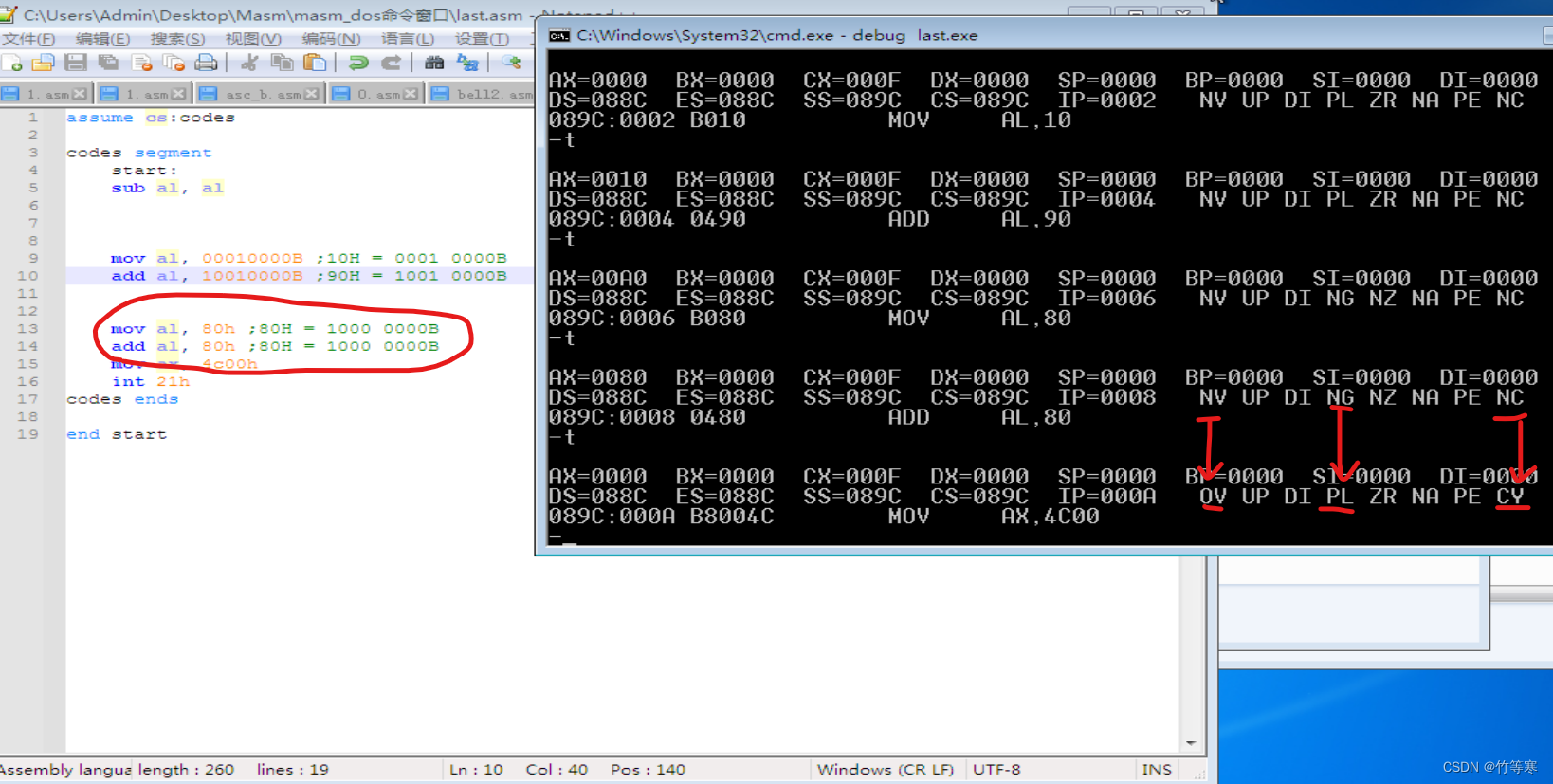Click the cmd.exe window title icon
Image resolution: width=1553 pixels, height=784 pixels.
click(559, 35)
